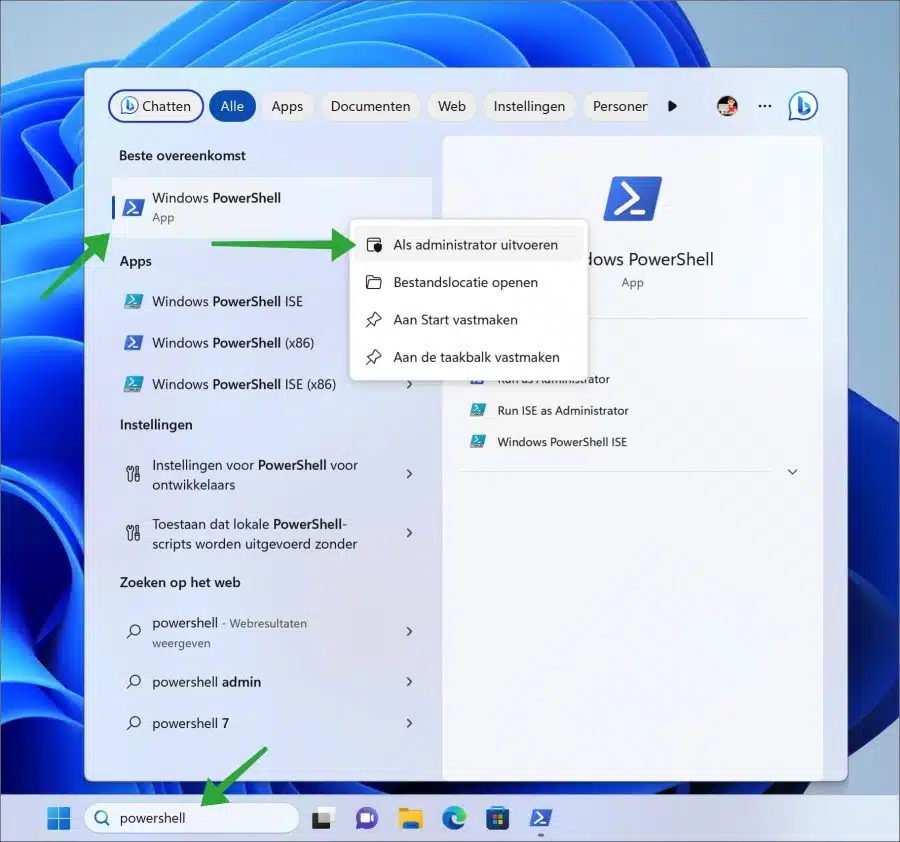This screenshot has width=900, height=842.
Task: Click the settings icon for PowerShell developer settings
Action: 133,474
